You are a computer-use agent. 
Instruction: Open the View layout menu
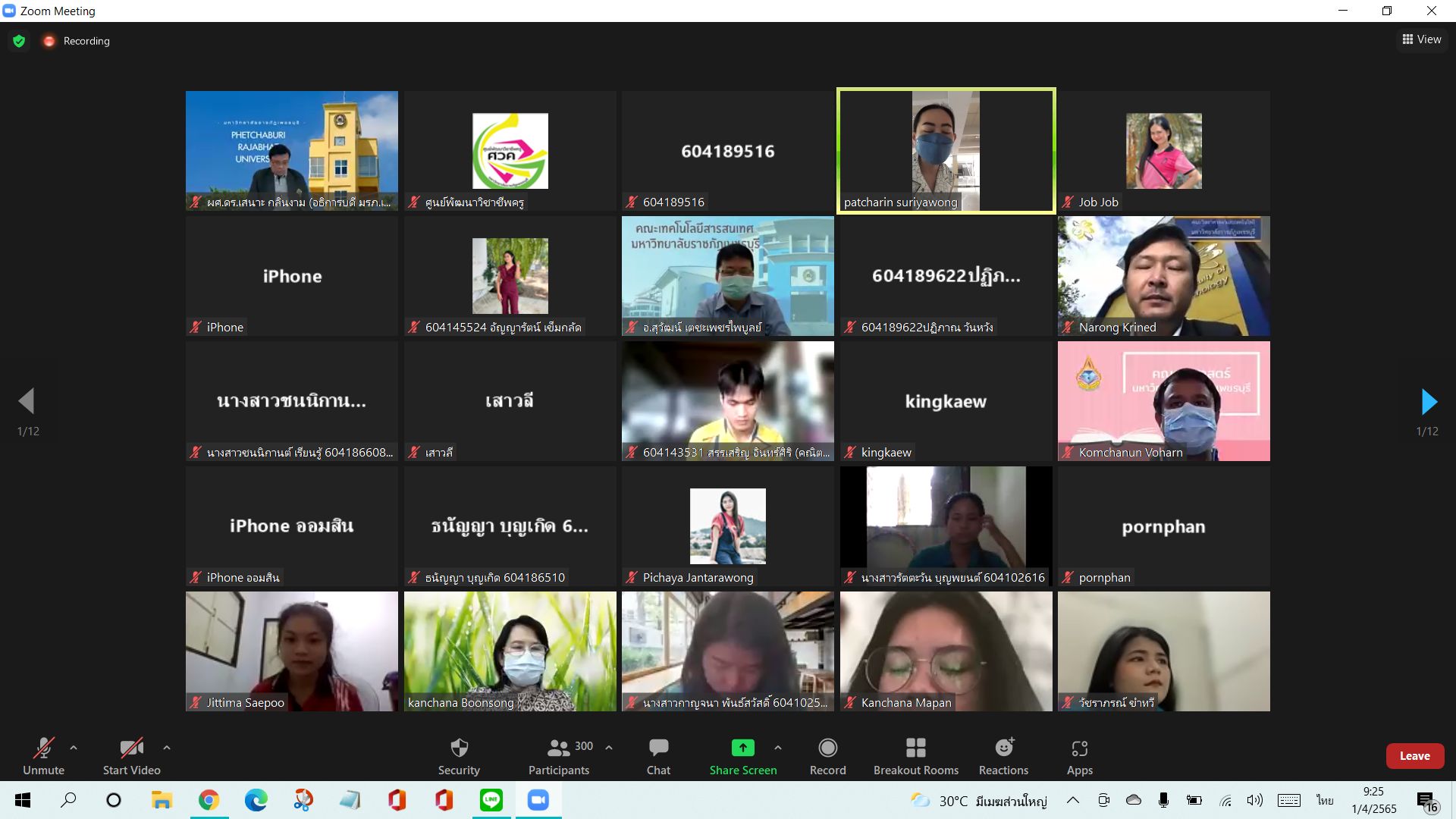1422,39
